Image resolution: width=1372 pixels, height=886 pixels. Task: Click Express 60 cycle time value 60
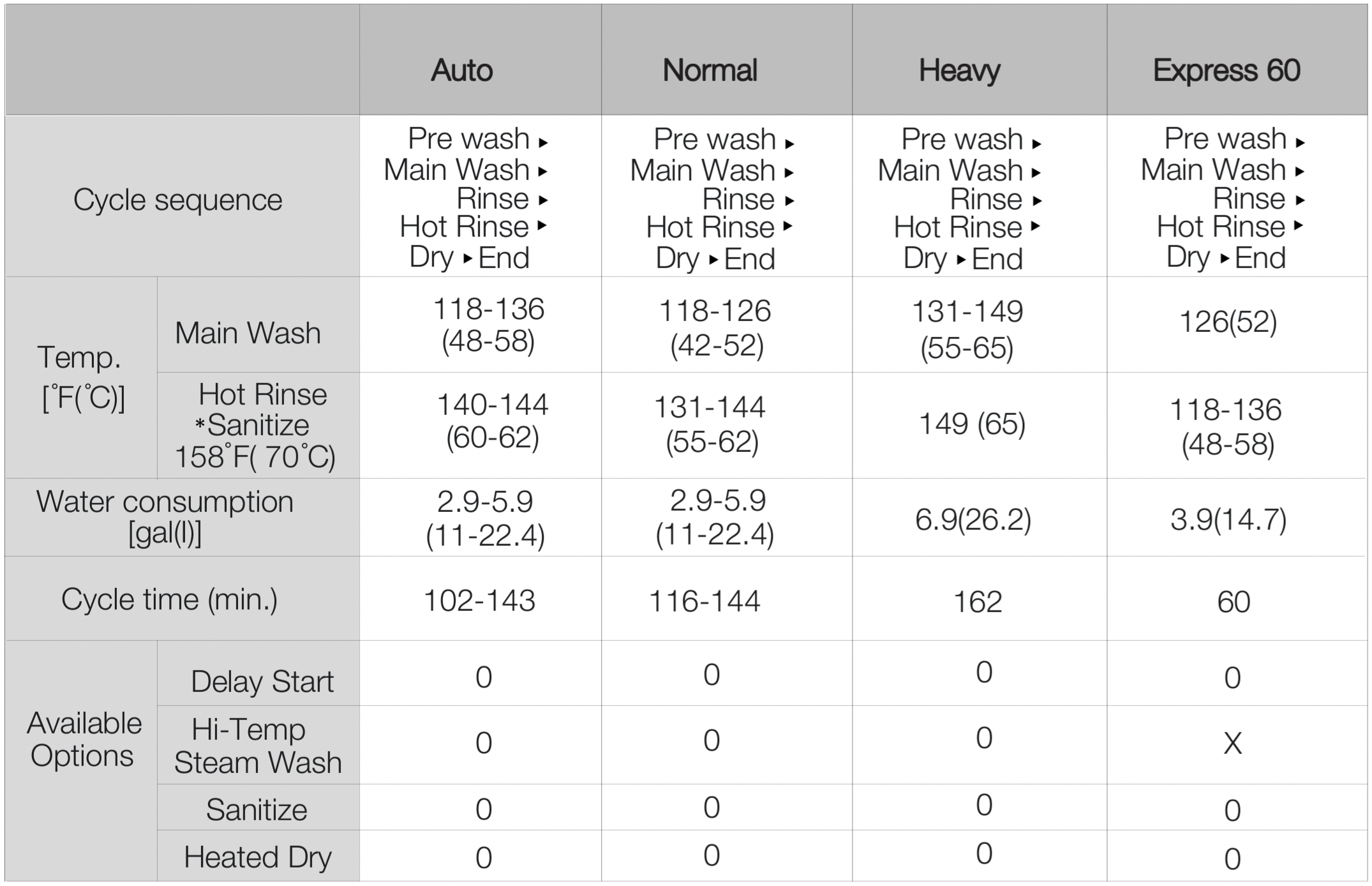(1233, 601)
